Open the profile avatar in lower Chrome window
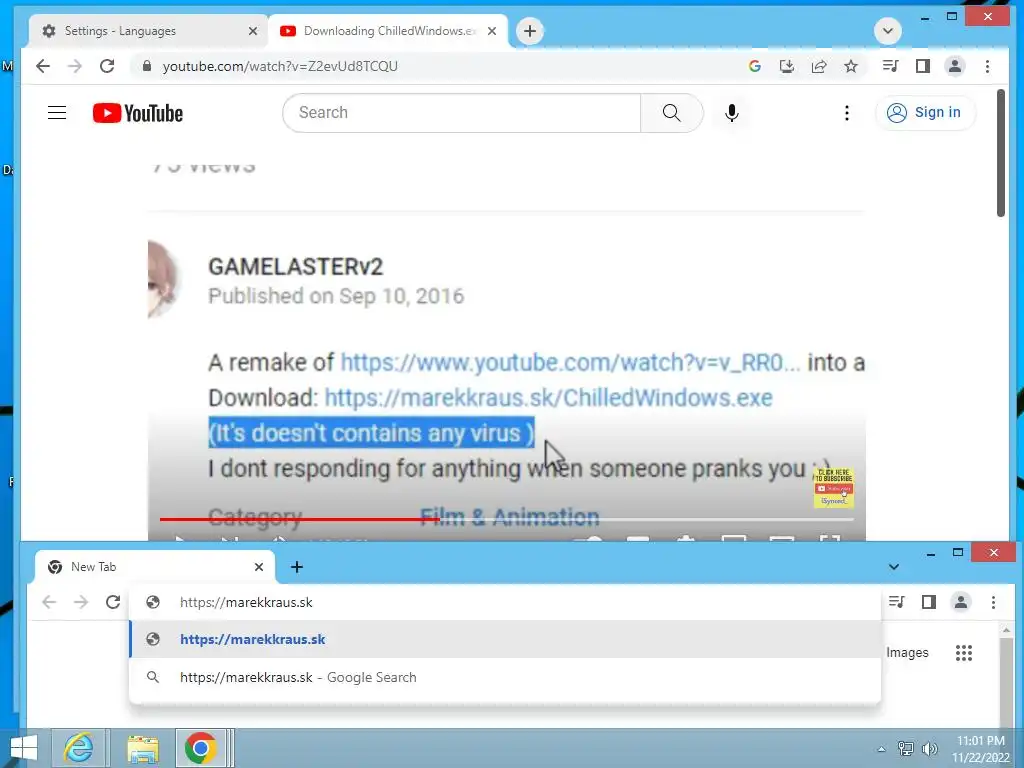 (961, 602)
